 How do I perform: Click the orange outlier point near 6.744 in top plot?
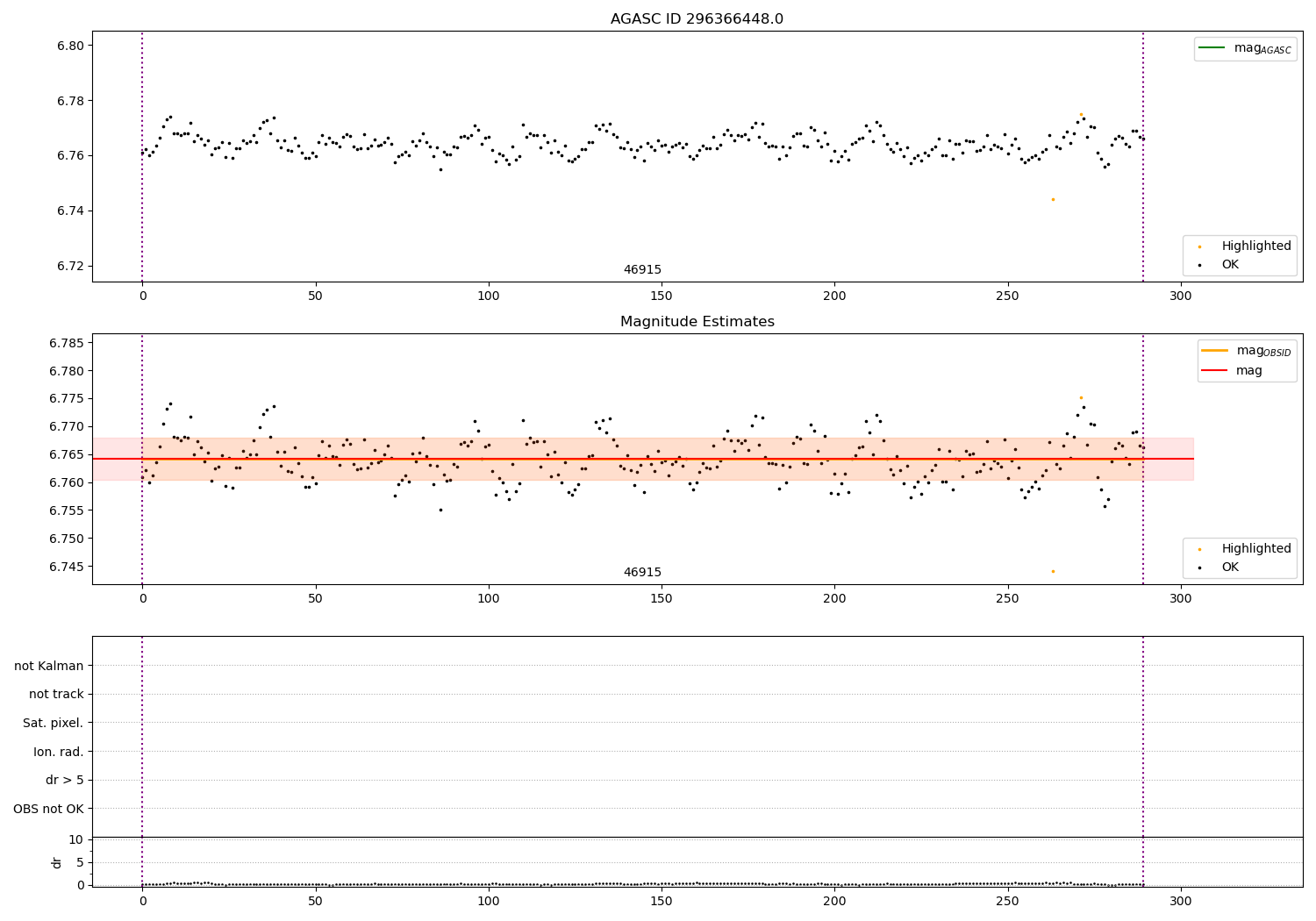(1053, 199)
